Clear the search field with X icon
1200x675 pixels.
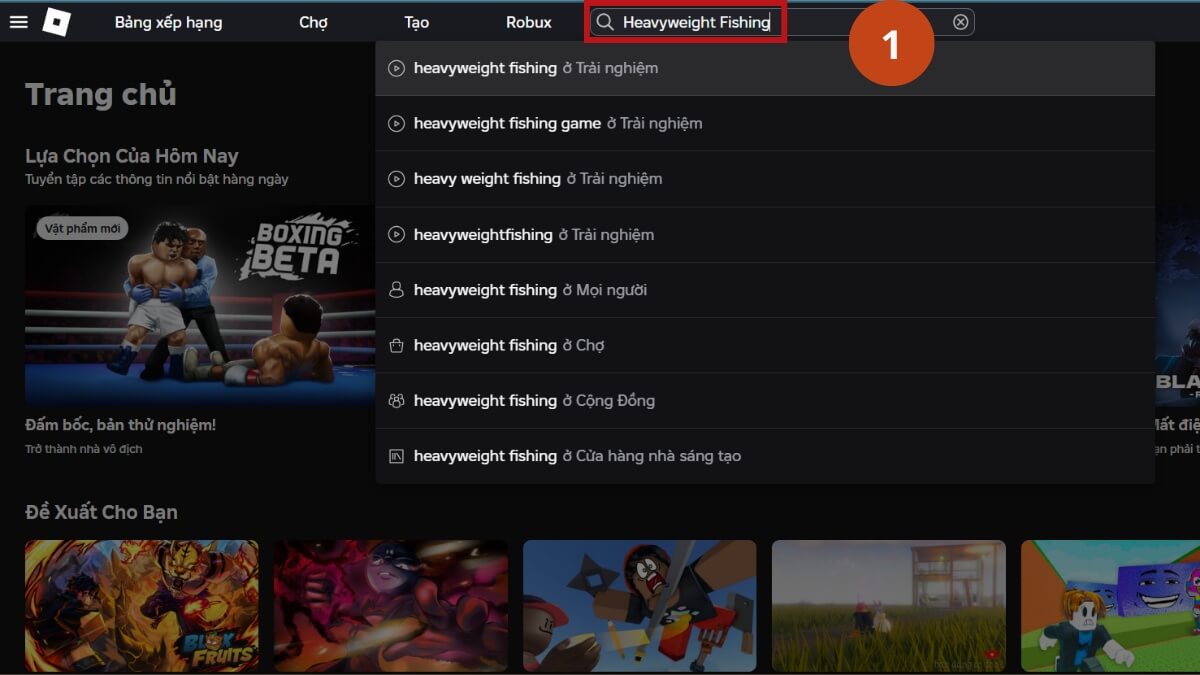pos(960,22)
